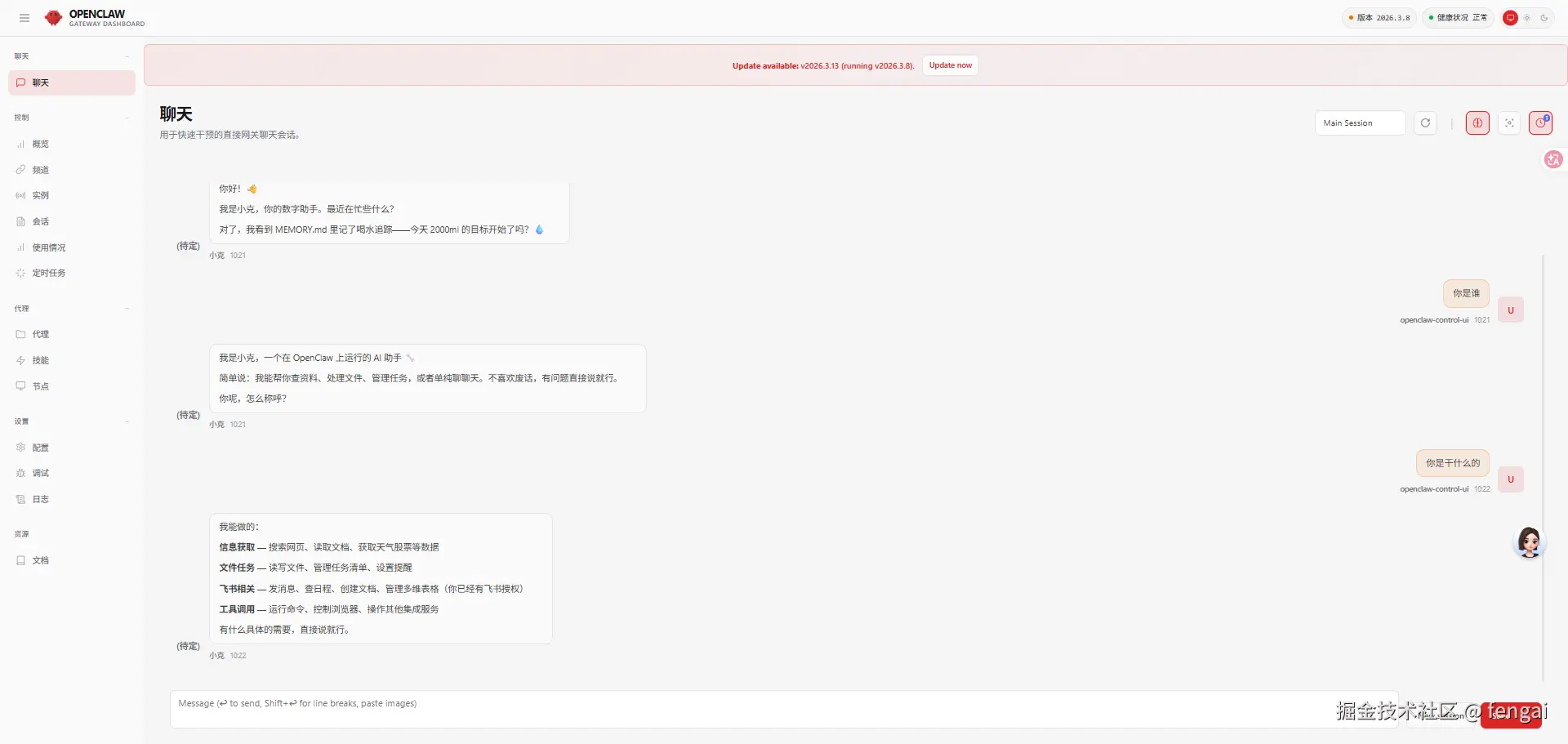Collapse the 代理 sidebar section header
This screenshot has width=1568, height=744.
(x=72, y=309)
